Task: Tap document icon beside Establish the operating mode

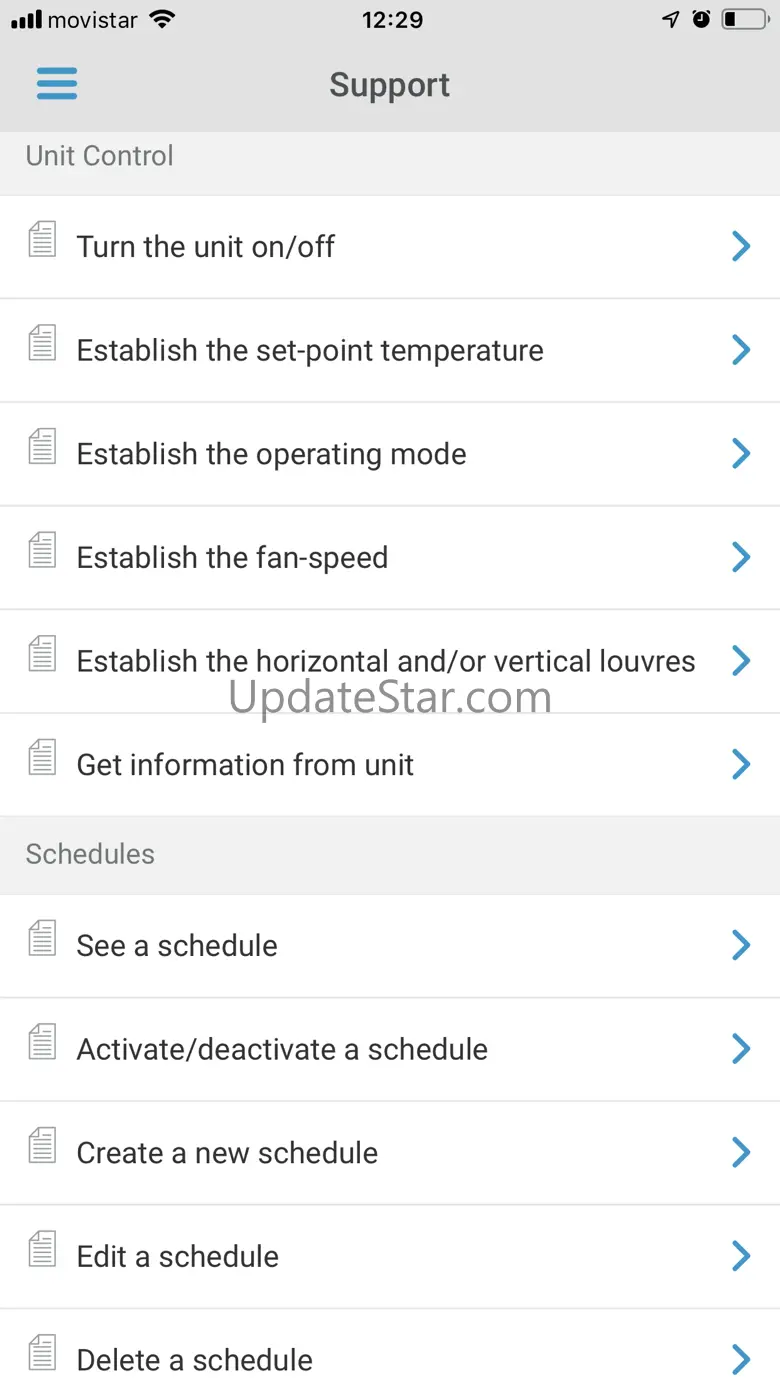Action: pos(42,447)
